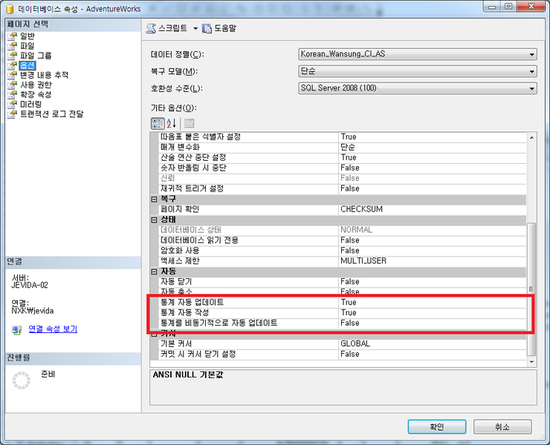
Task: Select the 숫자 반올림 시 중단 row
Action: click(x=342, y=168)
